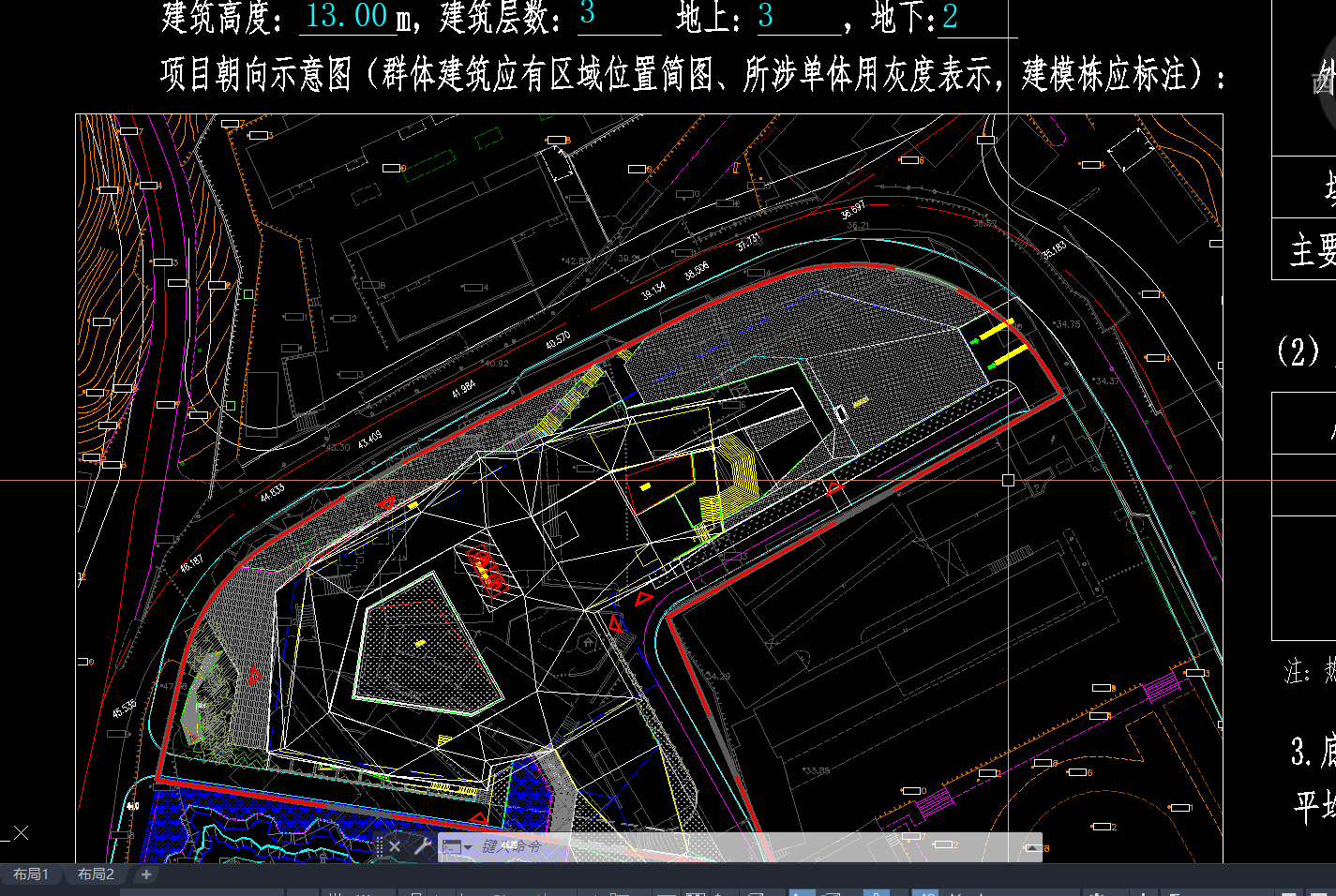
Task: Select the 建筑层数 value 3
Action: tap(587, 14)
